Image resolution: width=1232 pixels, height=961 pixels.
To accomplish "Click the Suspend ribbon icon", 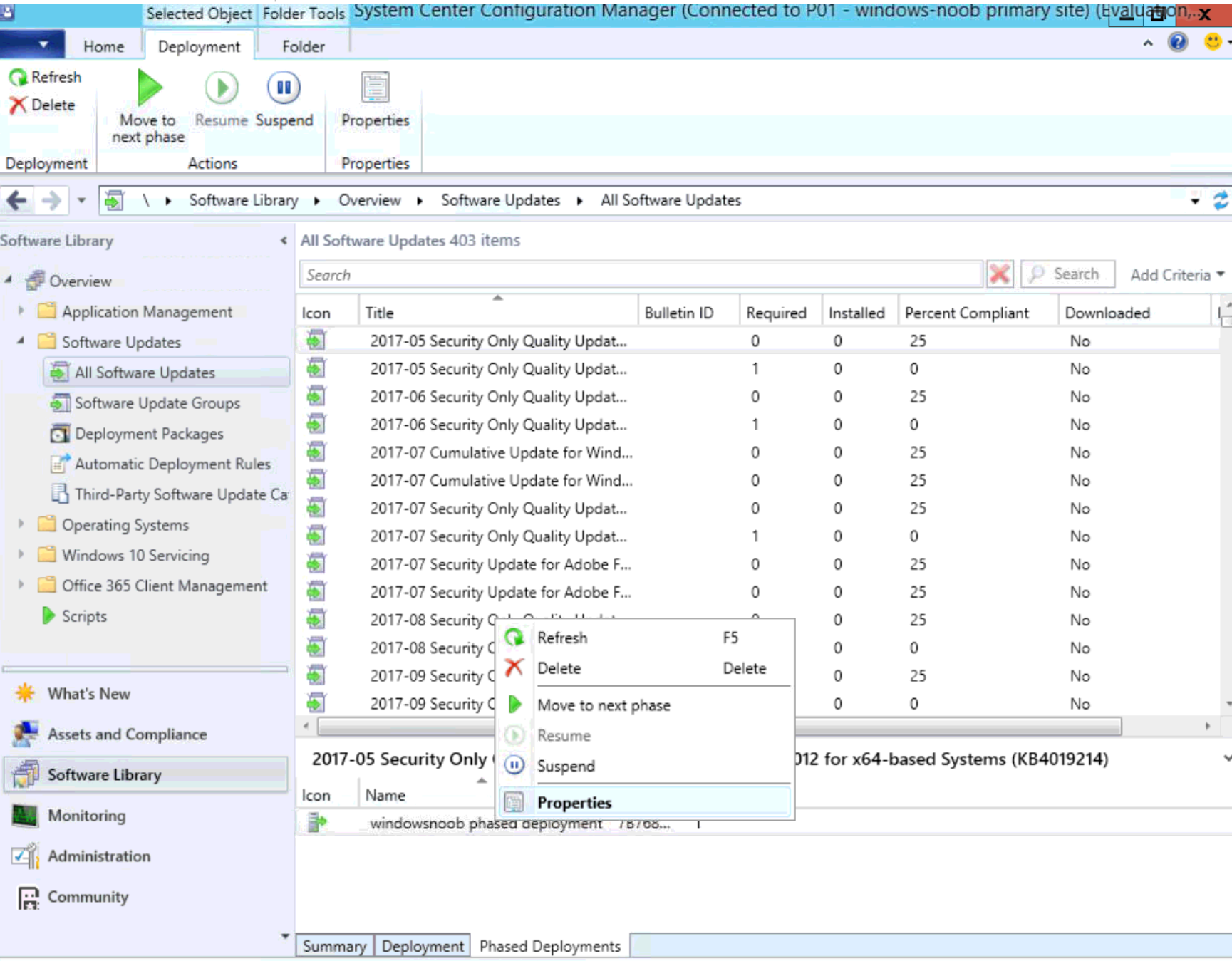I will [x=284, y=88].
